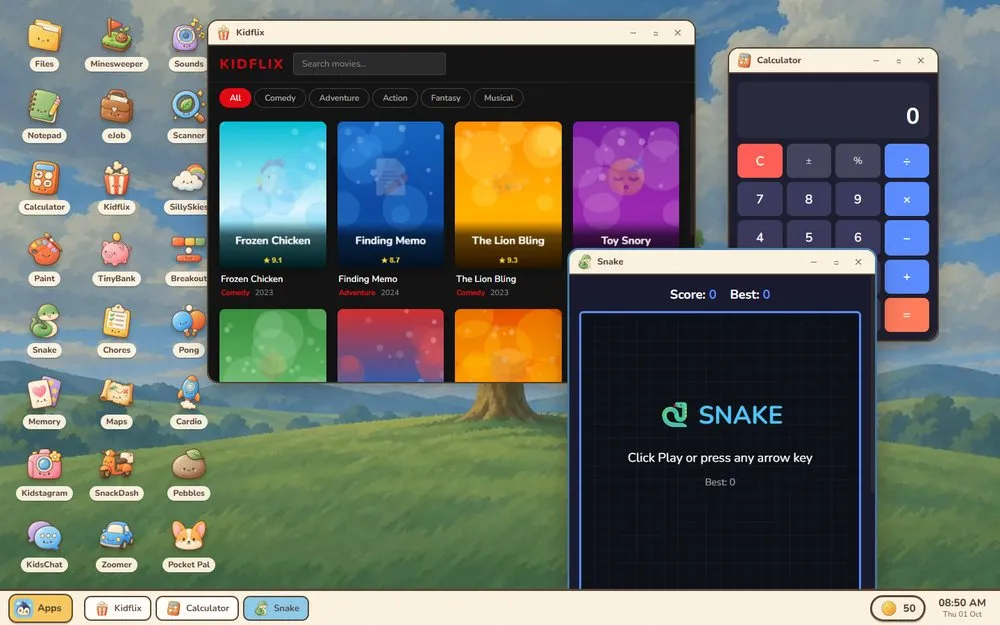Click the 7 key in Calculator
The width and height of the screenshot is (1000, 625).
[x=760, y=200]
